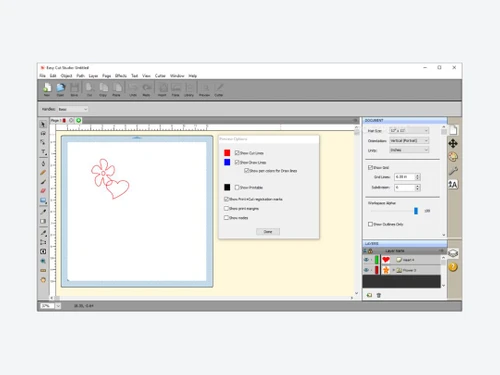The height and width of the screenshot is (375, 500).
Task: Open the zoom percentage dropdown
Action: coord(58,306)
